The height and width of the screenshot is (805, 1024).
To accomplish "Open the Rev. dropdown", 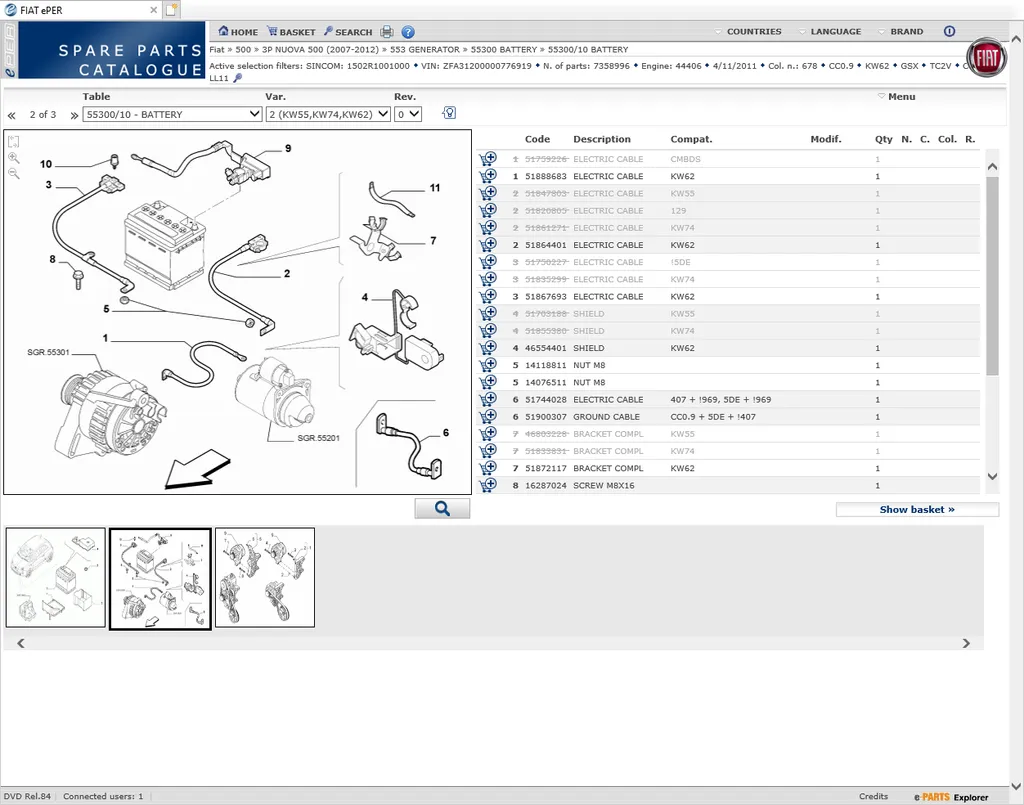I will [x=408, y=114].
